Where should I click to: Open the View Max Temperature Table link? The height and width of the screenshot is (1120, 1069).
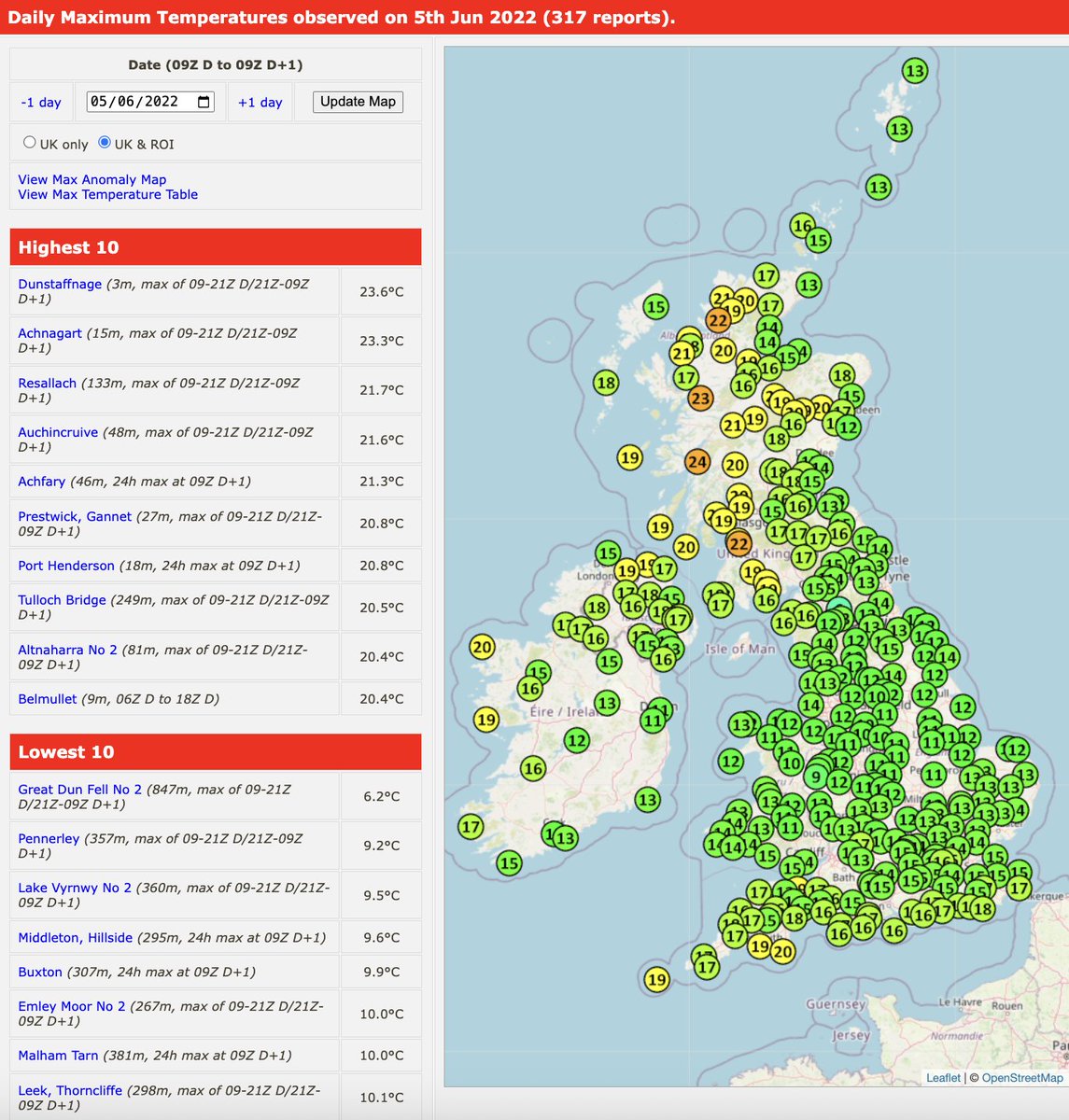108,194
